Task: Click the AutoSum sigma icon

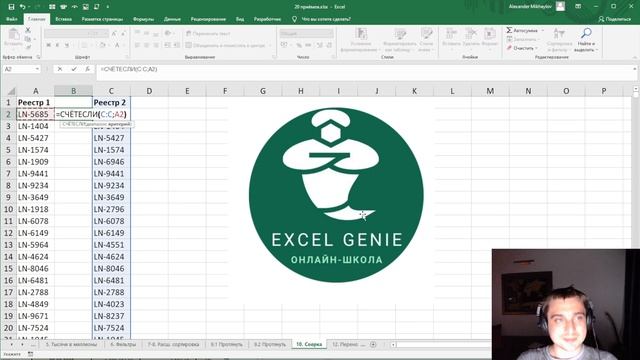Action: point(509,30)
